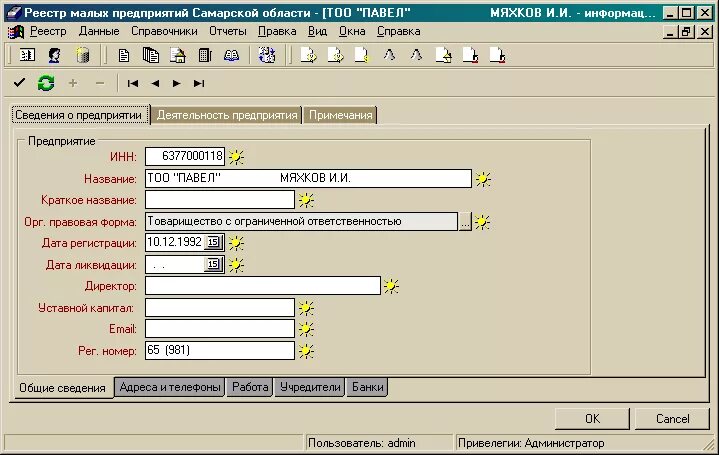Click the Дата регистрации date value
The height and width of the screenshot is (455, 719).
174,242
